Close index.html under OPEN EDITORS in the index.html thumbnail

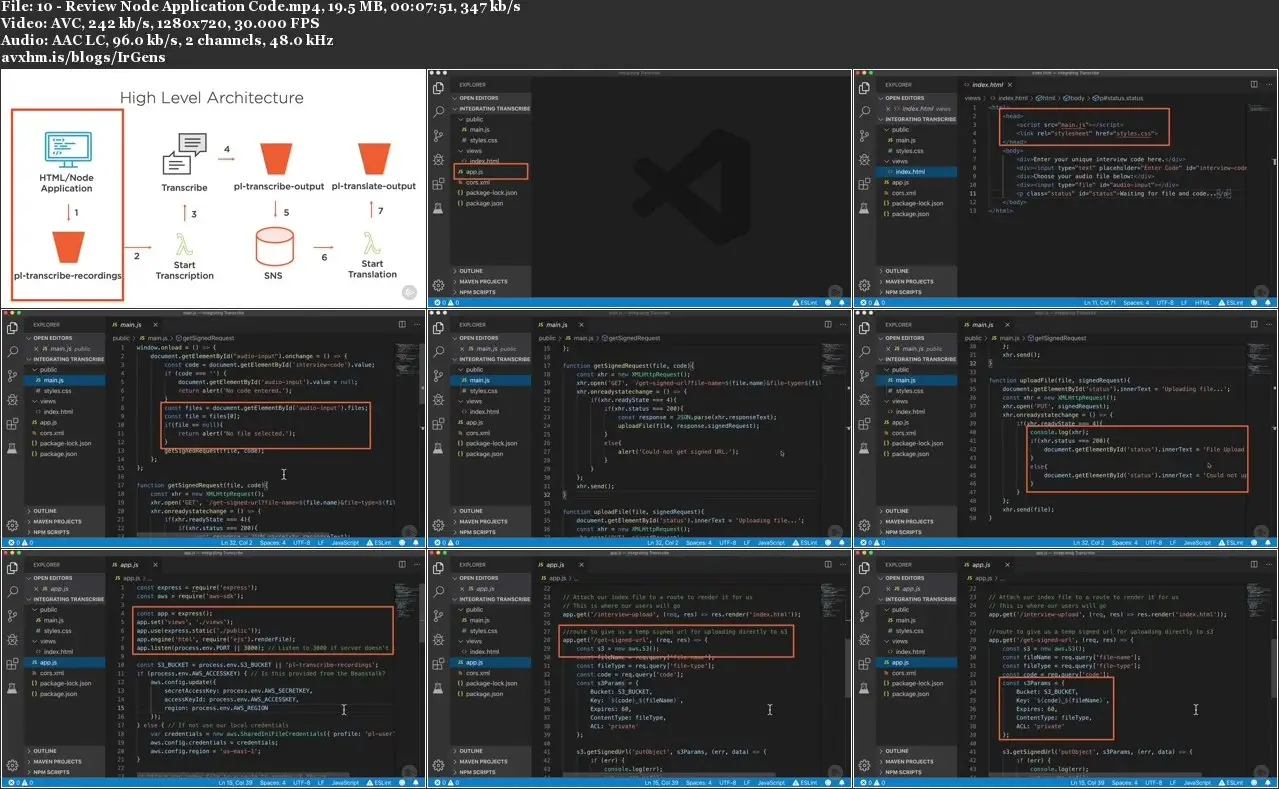coord(887,108)
